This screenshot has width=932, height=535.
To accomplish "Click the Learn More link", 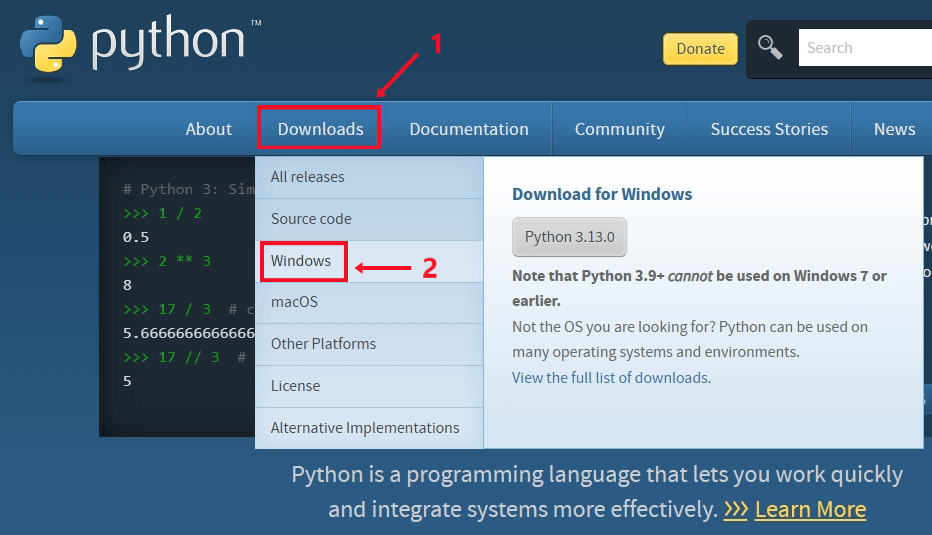I will click(810, 509).
